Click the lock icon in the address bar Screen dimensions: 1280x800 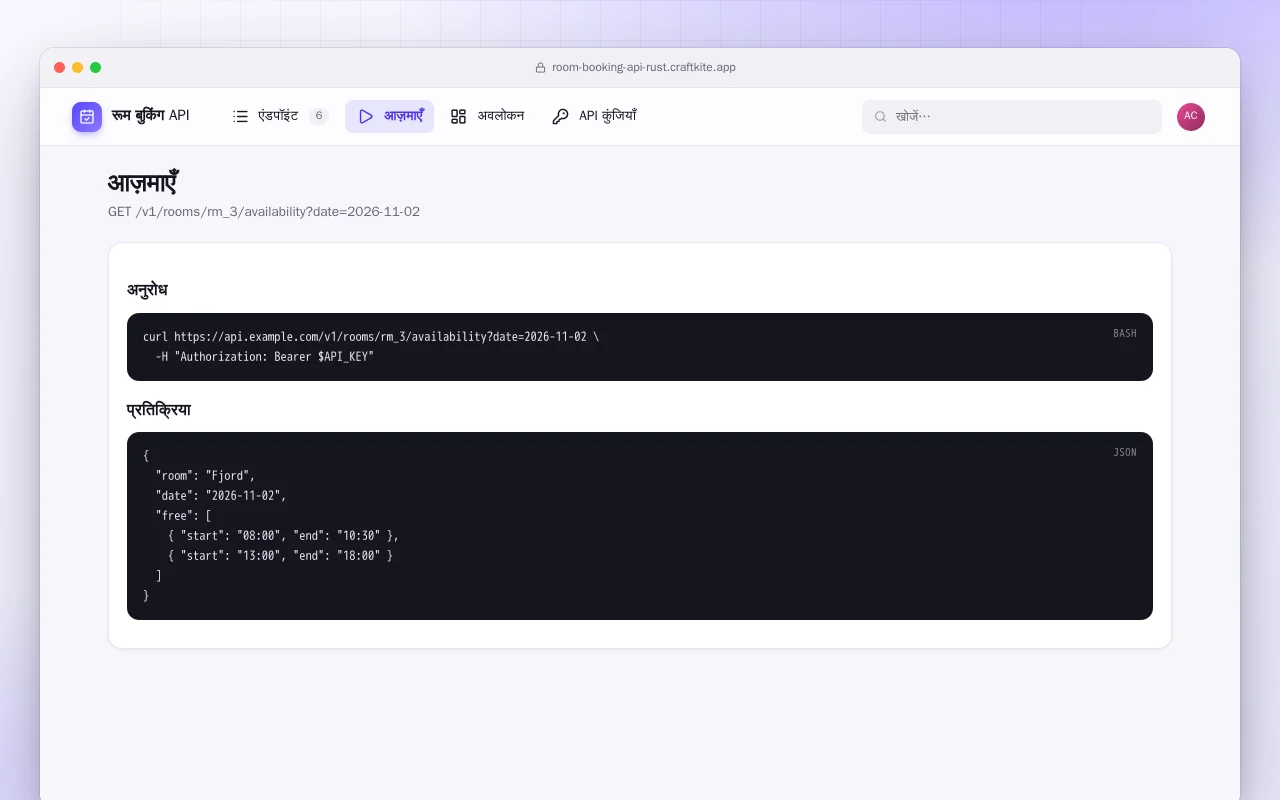pyautogui.click(x=541, y=68)
